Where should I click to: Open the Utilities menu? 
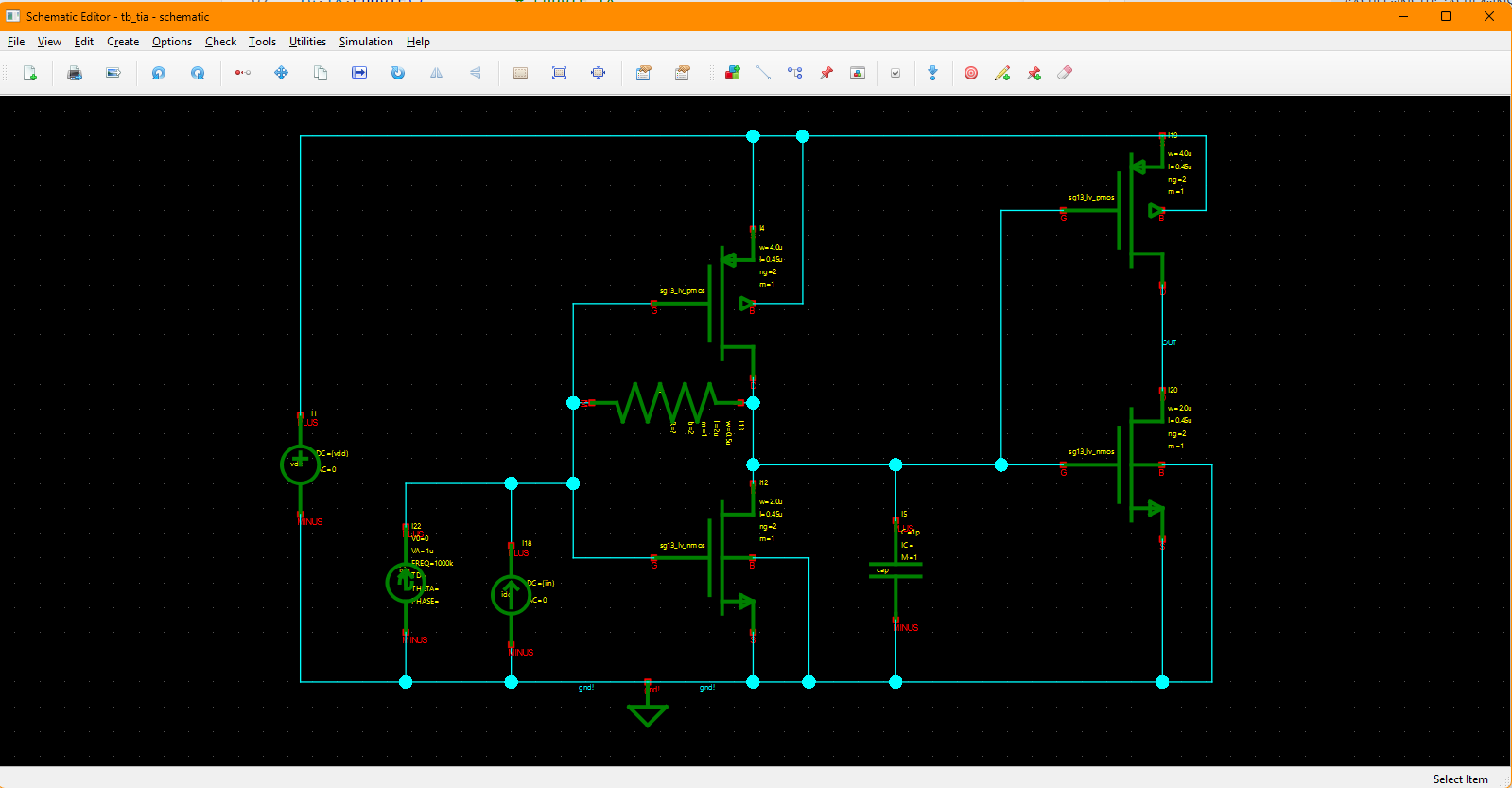pyautogui.click(x=307, y=42)
